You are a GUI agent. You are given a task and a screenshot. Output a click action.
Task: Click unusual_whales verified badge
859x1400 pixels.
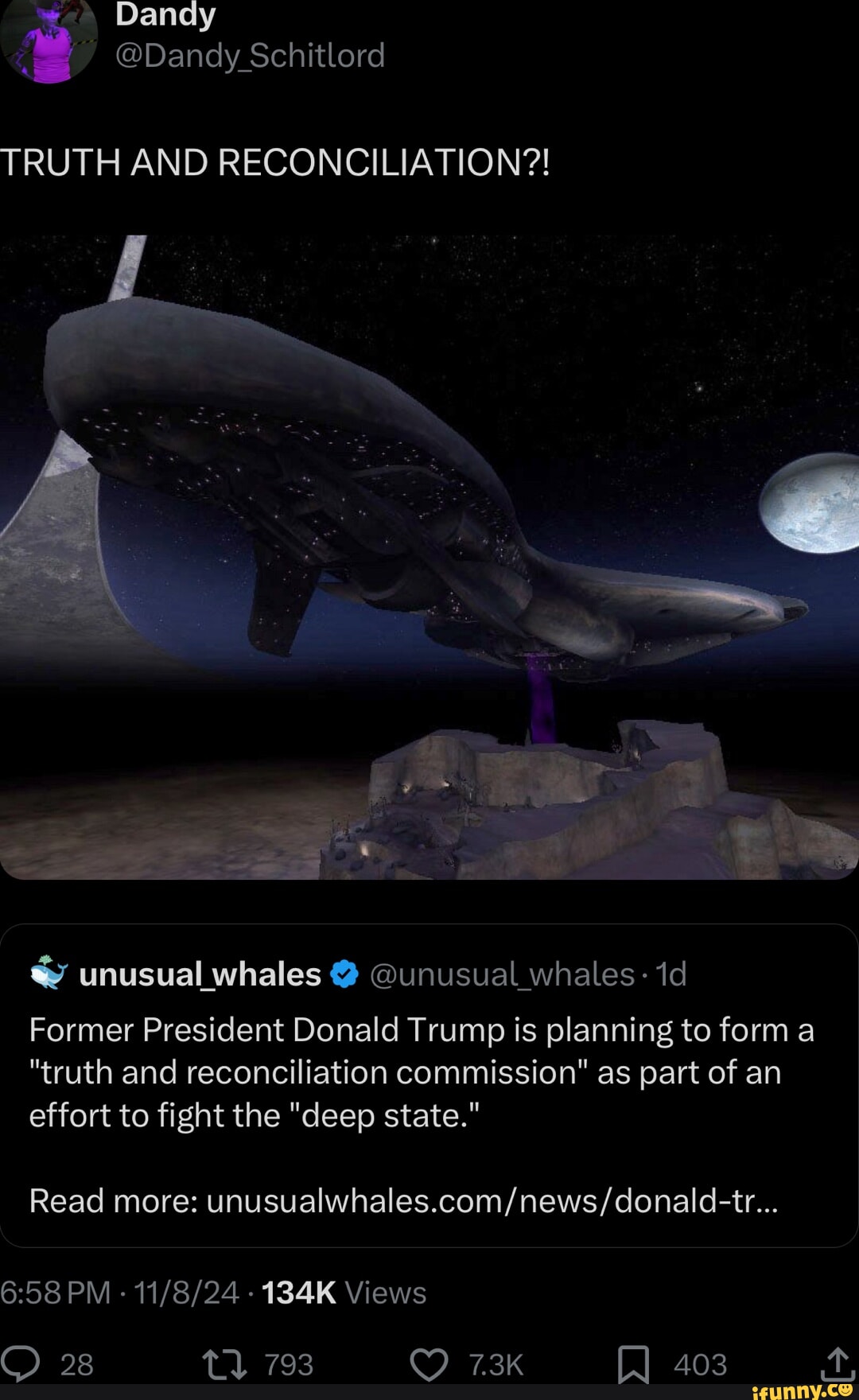coord(344,974)
